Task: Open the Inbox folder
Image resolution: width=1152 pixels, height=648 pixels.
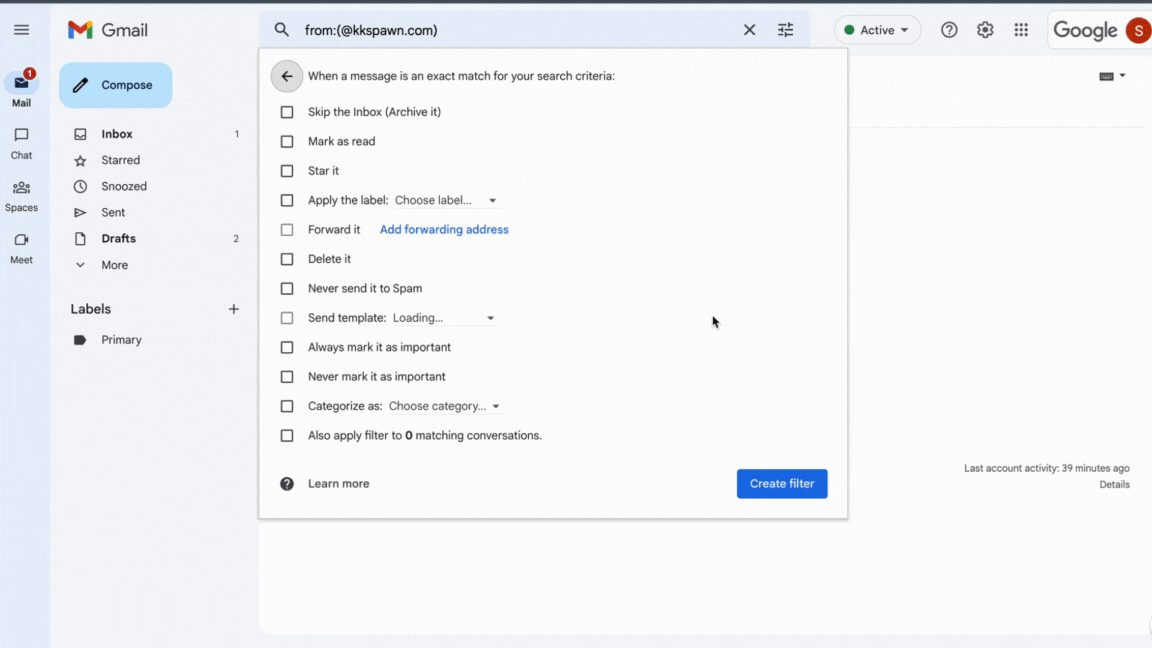Action: point(117,134)
